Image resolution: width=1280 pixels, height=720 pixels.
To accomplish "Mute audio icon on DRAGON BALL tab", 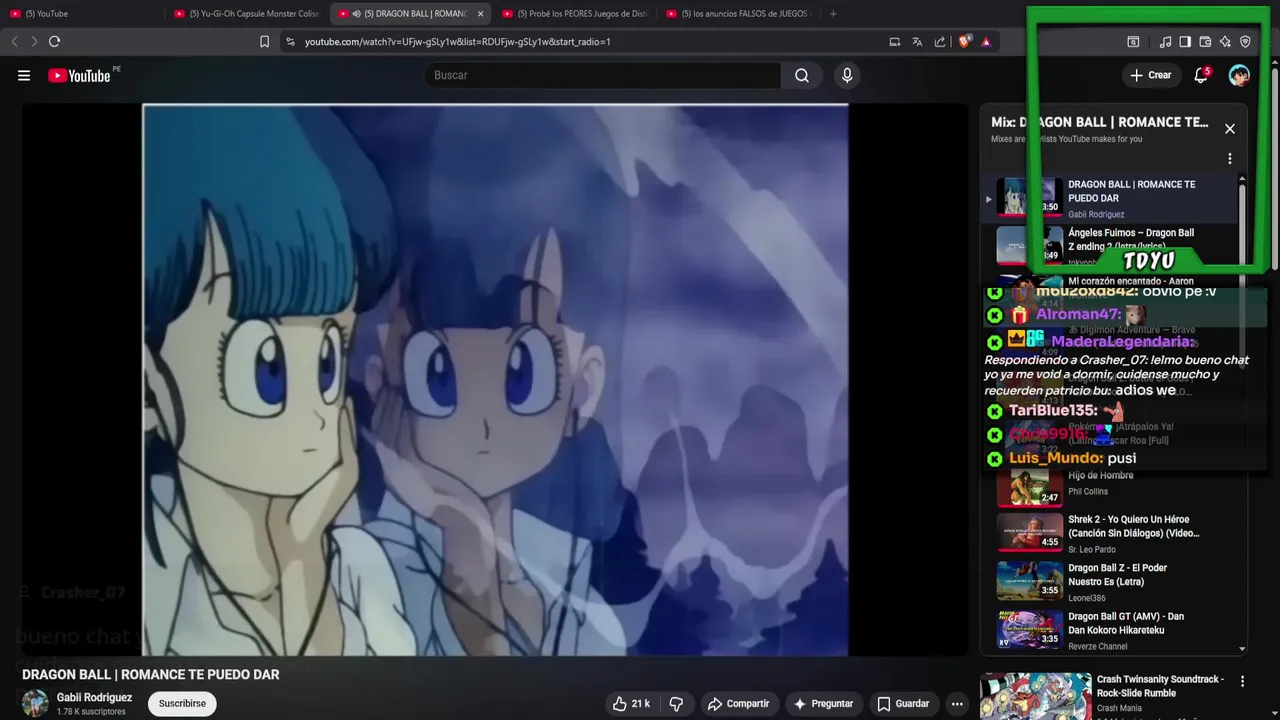I will pos(357,14).
